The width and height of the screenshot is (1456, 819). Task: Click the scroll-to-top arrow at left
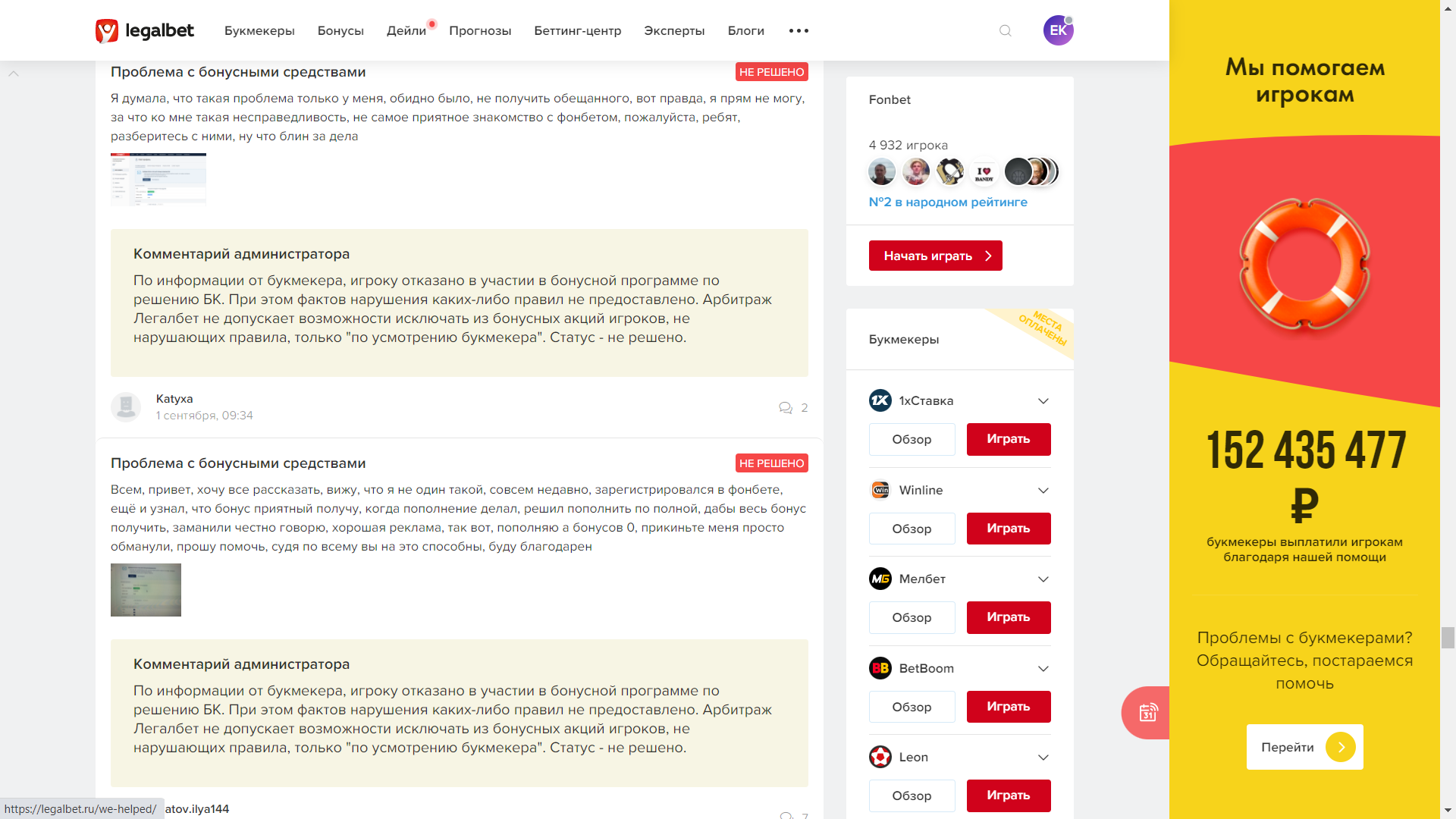click(14, 74)
